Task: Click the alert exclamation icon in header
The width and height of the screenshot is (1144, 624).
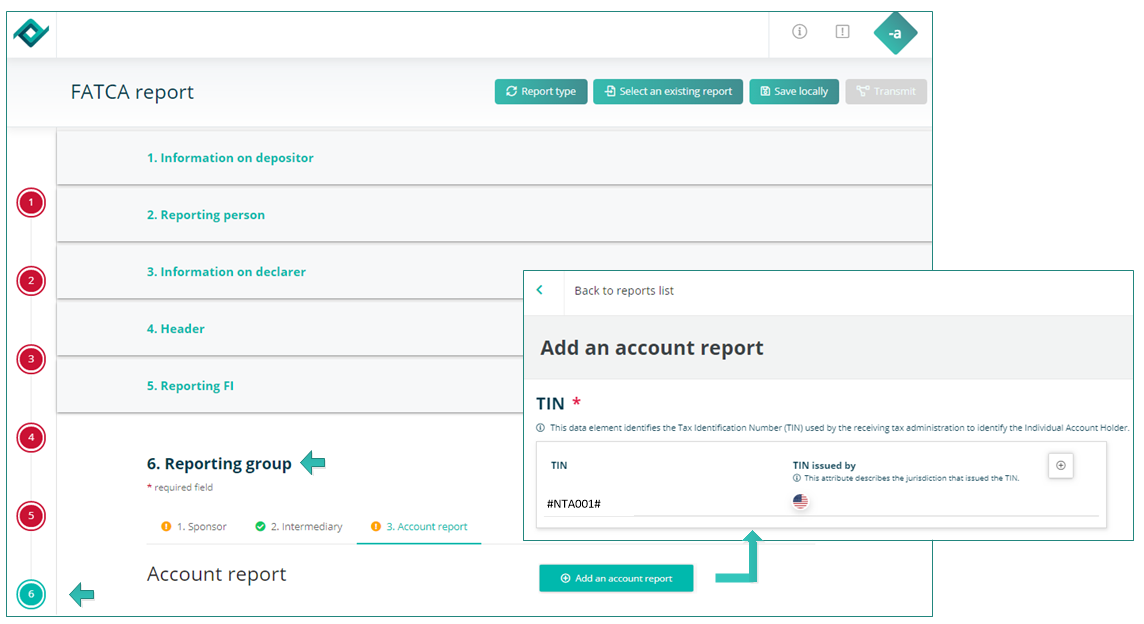Action: tap(842, 32)
